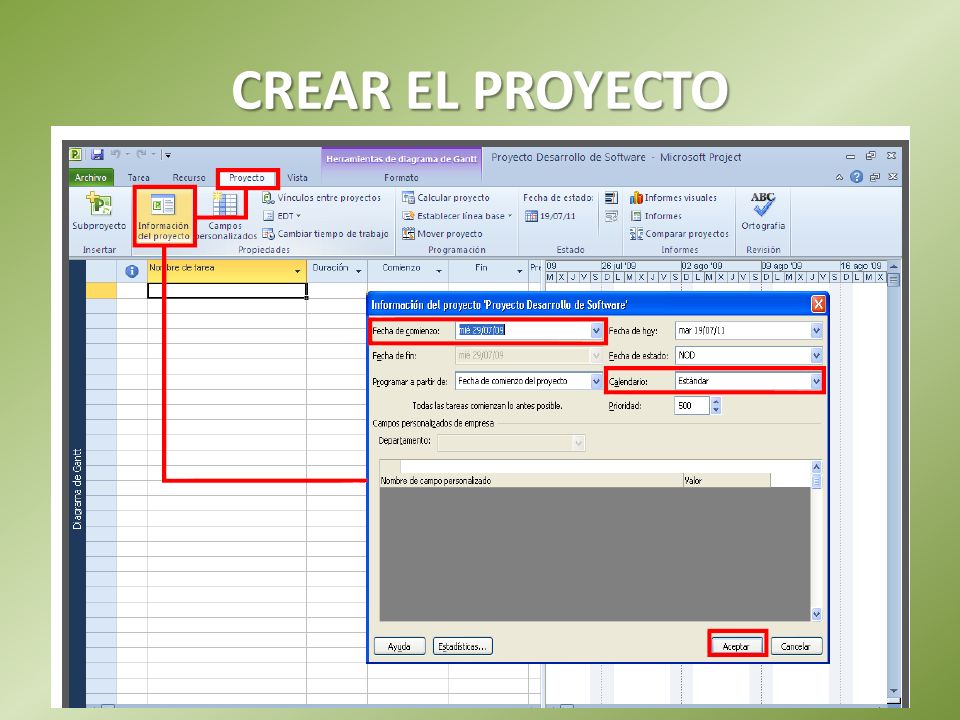Viewport: 960px width, 720px height.
Task: Click the Valor column header
Action: pyautogui.click(x=726, y=481)
